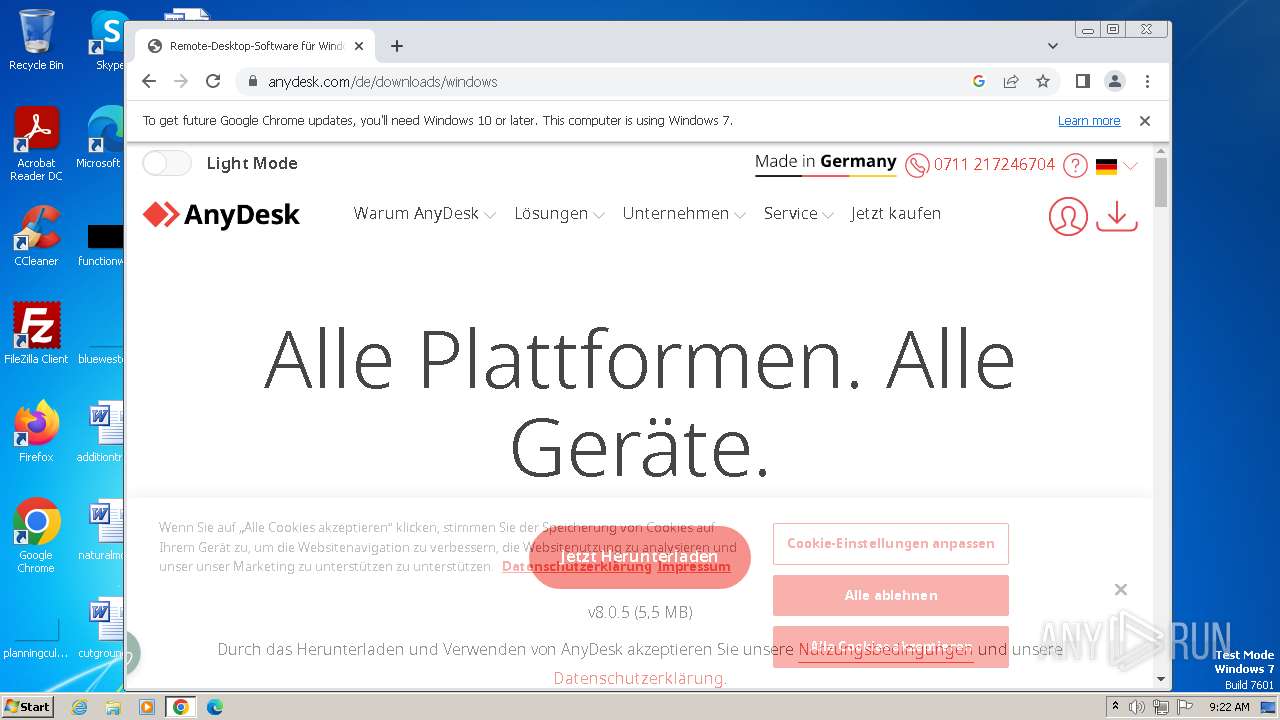The width and height of the screenshot is (1280, 720).
Task: Open Chrome tab search chevron
Action: pyautogui.click(x=1053, y=46)
